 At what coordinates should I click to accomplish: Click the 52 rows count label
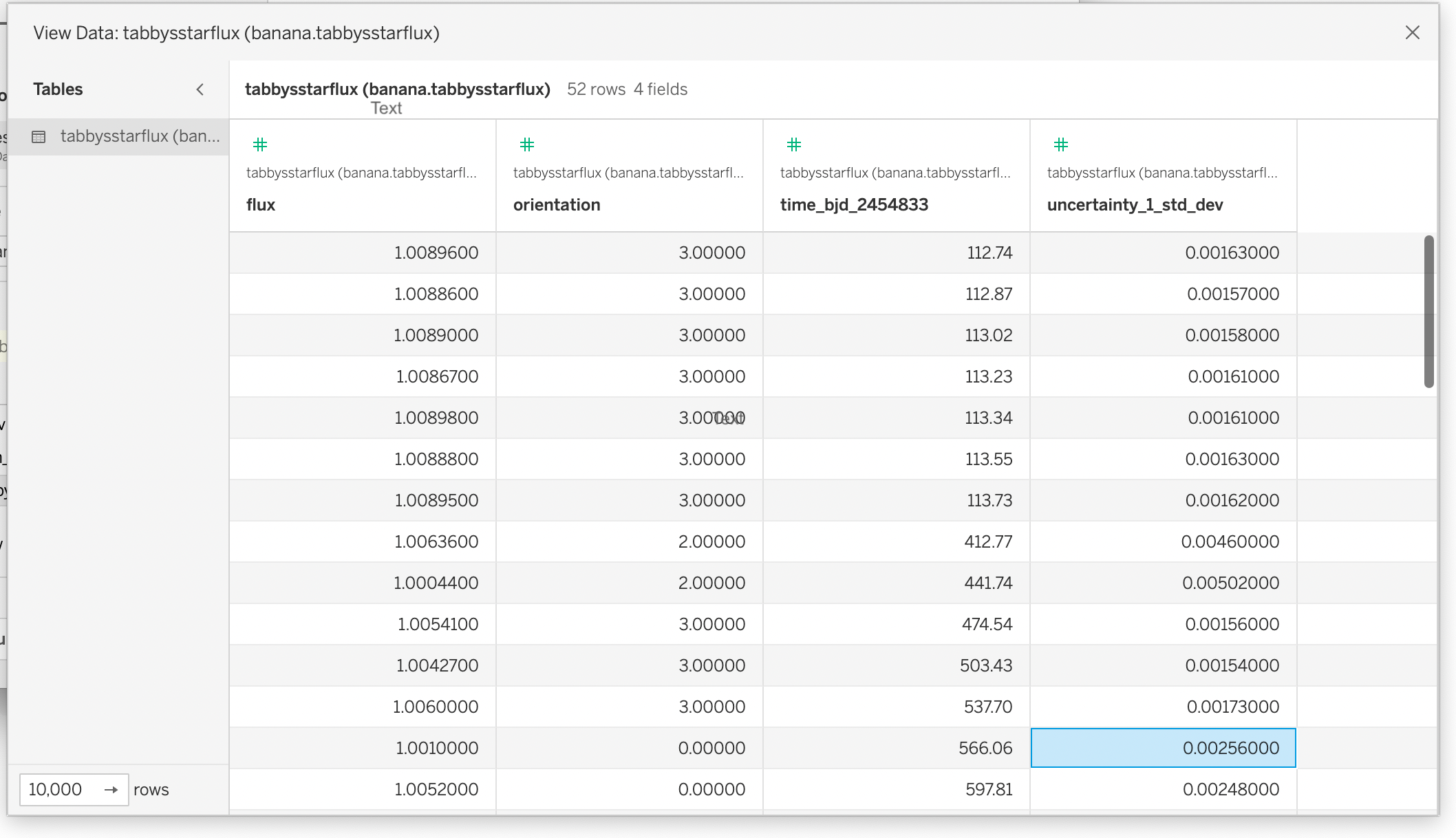click(x=596, y=89)
